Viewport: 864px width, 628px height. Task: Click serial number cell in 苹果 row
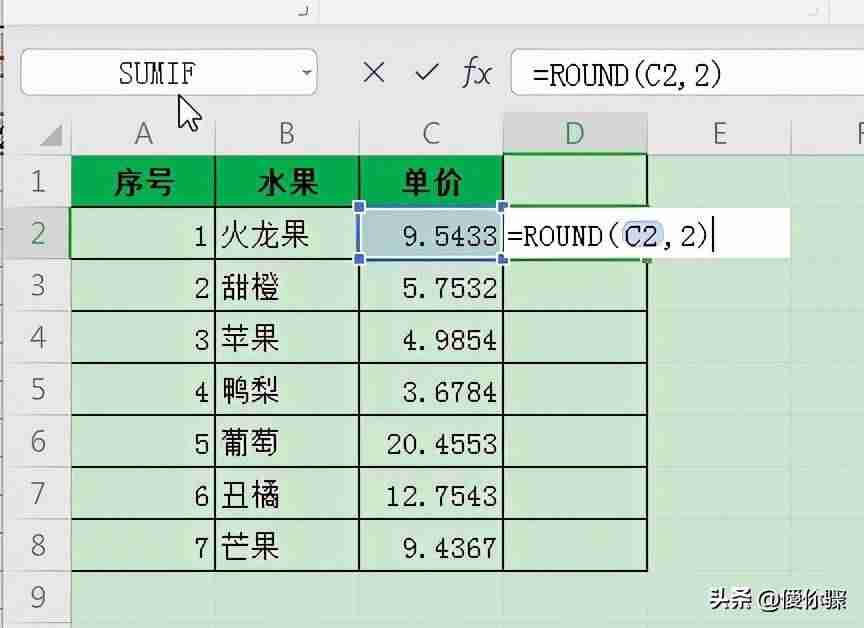click(143, 337)
